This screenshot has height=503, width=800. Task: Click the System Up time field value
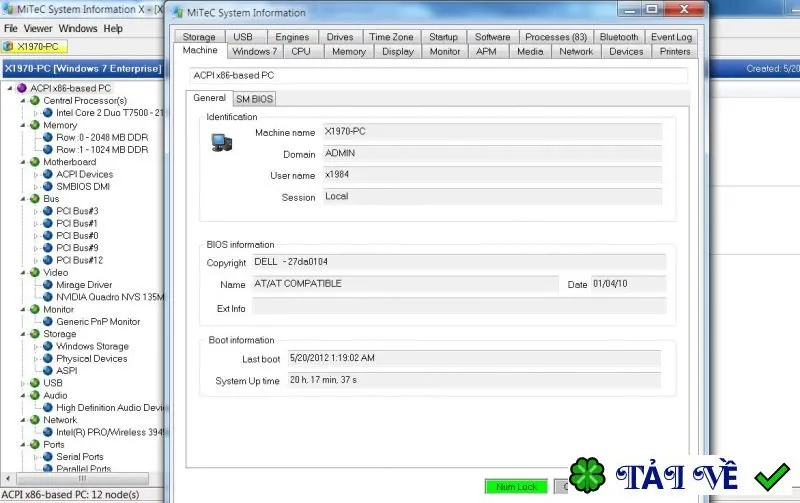pyautogui.click(x=474, y=380)
